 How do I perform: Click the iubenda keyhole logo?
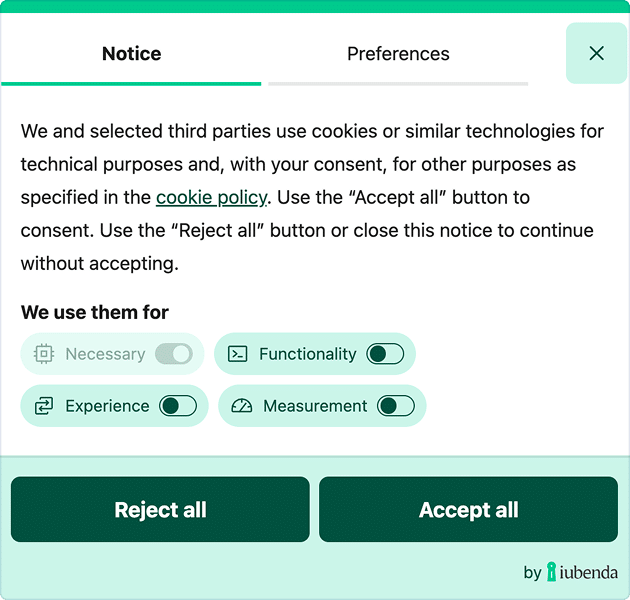pos(552,572)
